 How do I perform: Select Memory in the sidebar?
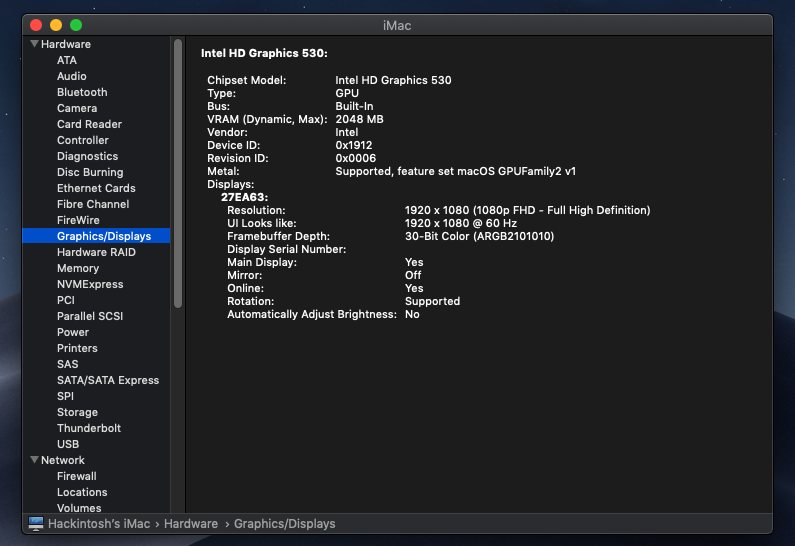78,268
